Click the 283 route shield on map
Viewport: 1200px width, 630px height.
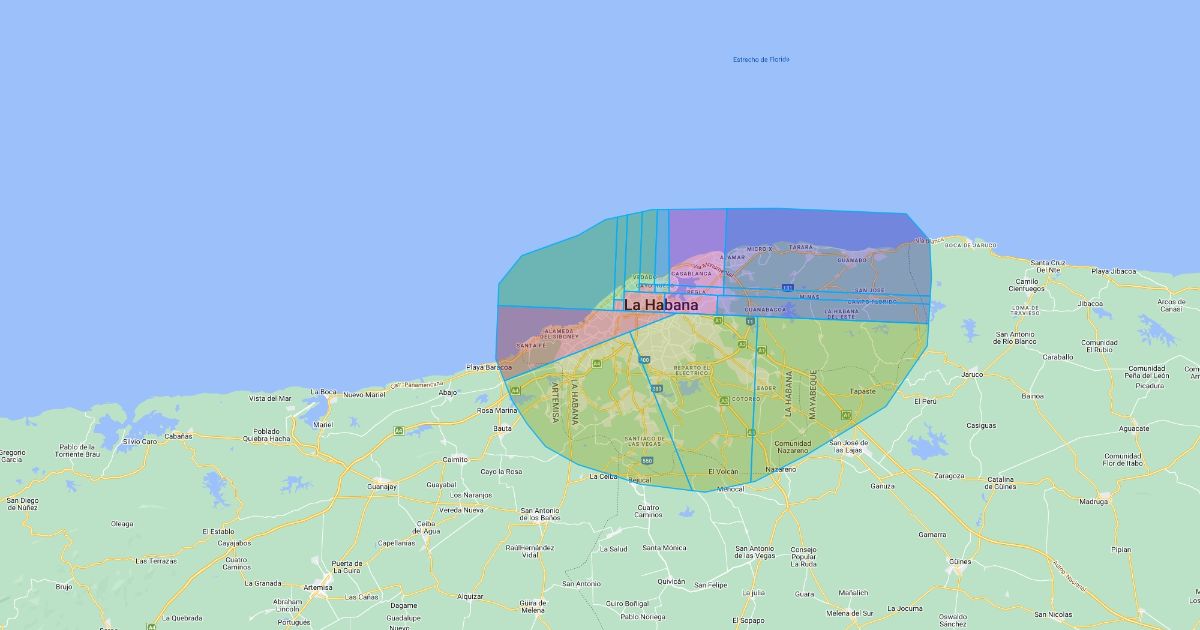tap(657, 388)
